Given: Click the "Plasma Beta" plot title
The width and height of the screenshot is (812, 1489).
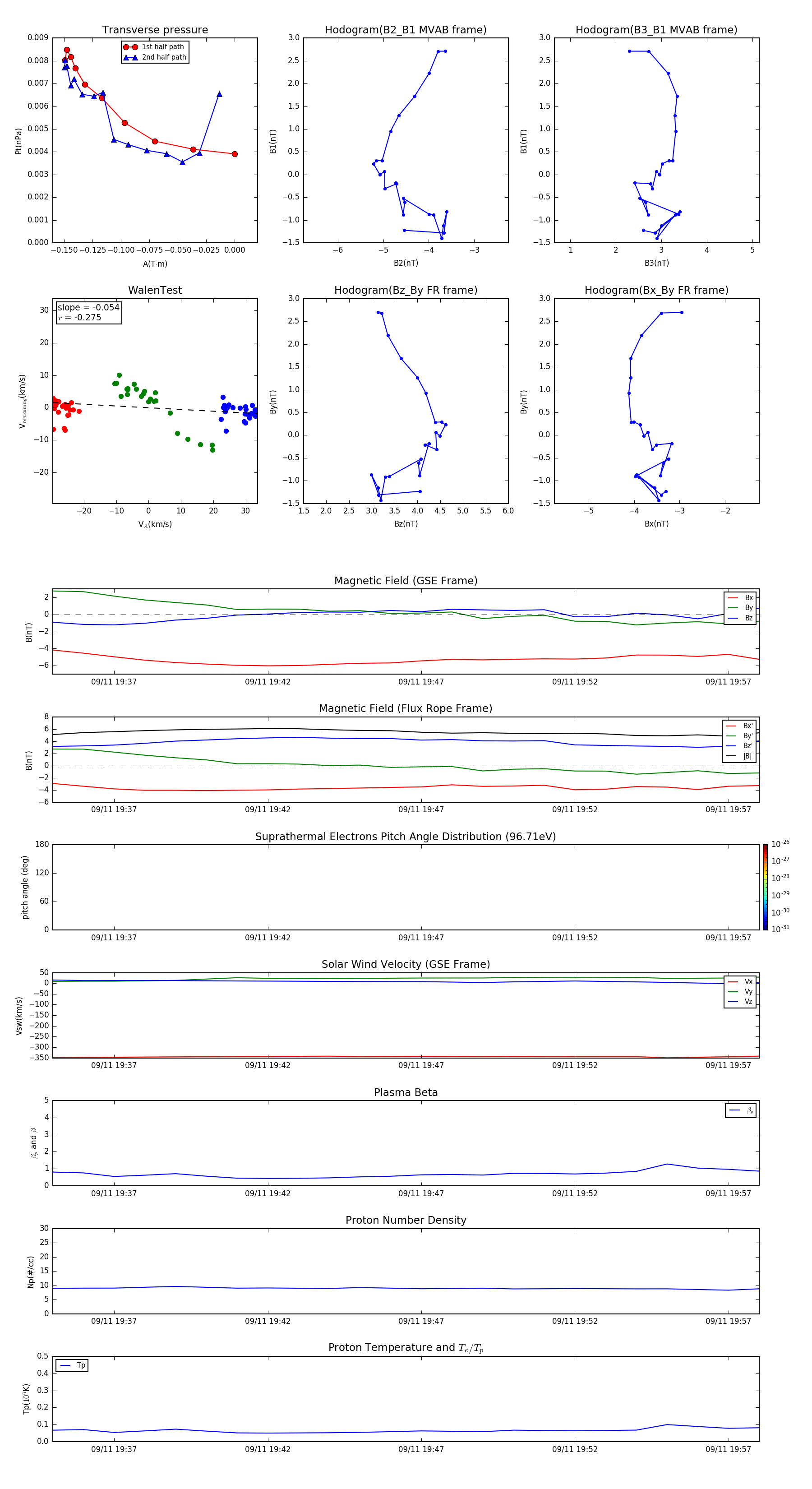Looking at the screenshot, I should (x=406, y=1093).
